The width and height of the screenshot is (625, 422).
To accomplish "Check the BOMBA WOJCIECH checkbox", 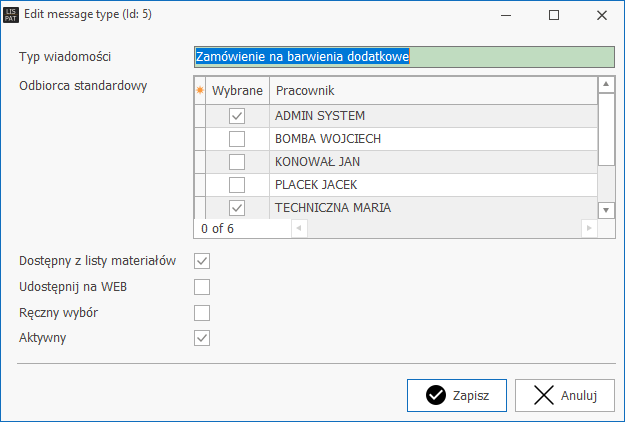I will click(237, 139).
